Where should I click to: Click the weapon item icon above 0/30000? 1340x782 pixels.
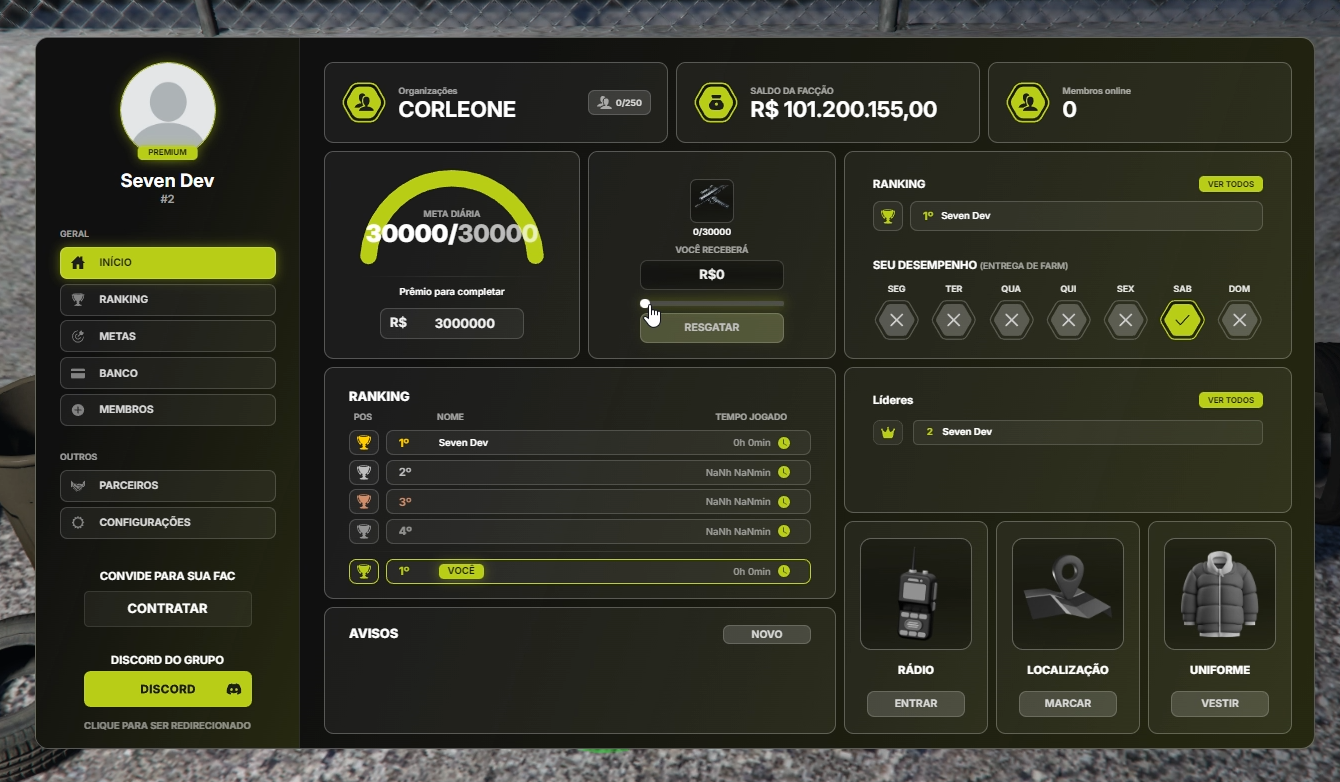(711, 201)
